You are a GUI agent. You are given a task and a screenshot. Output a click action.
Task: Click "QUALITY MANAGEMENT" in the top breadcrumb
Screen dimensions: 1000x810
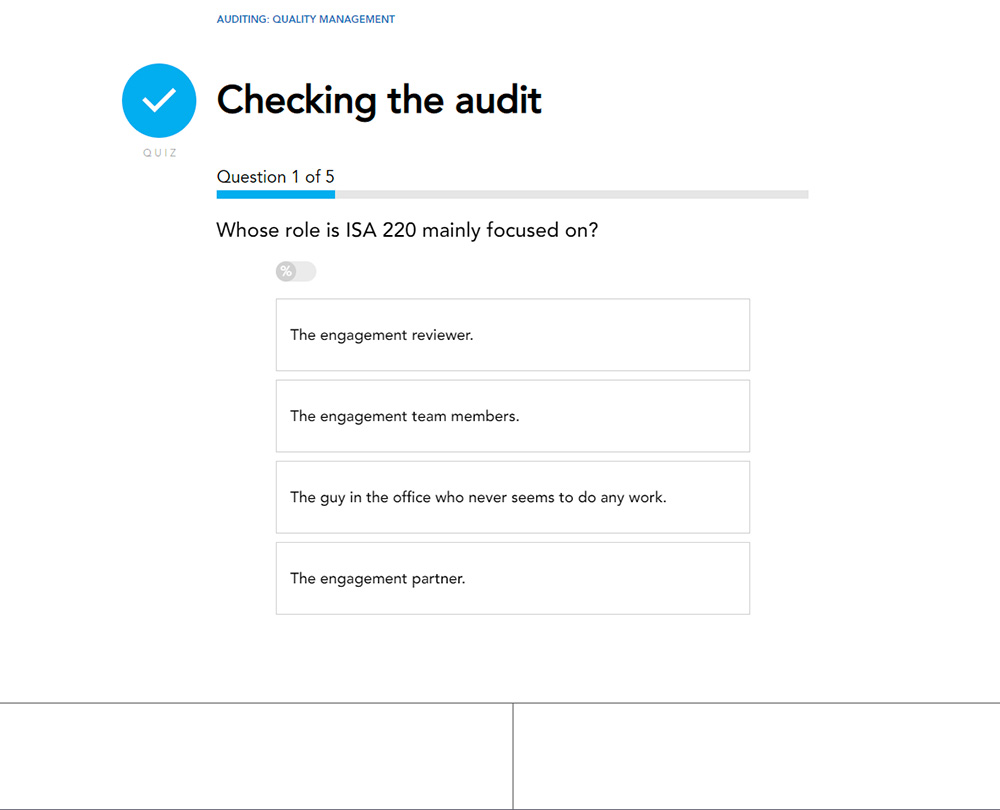coord(334,19)
